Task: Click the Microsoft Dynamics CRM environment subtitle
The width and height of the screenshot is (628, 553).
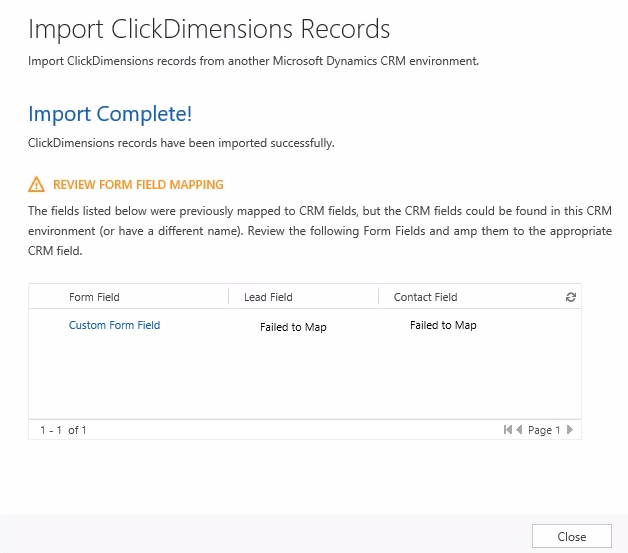Action: coord(254,61)
